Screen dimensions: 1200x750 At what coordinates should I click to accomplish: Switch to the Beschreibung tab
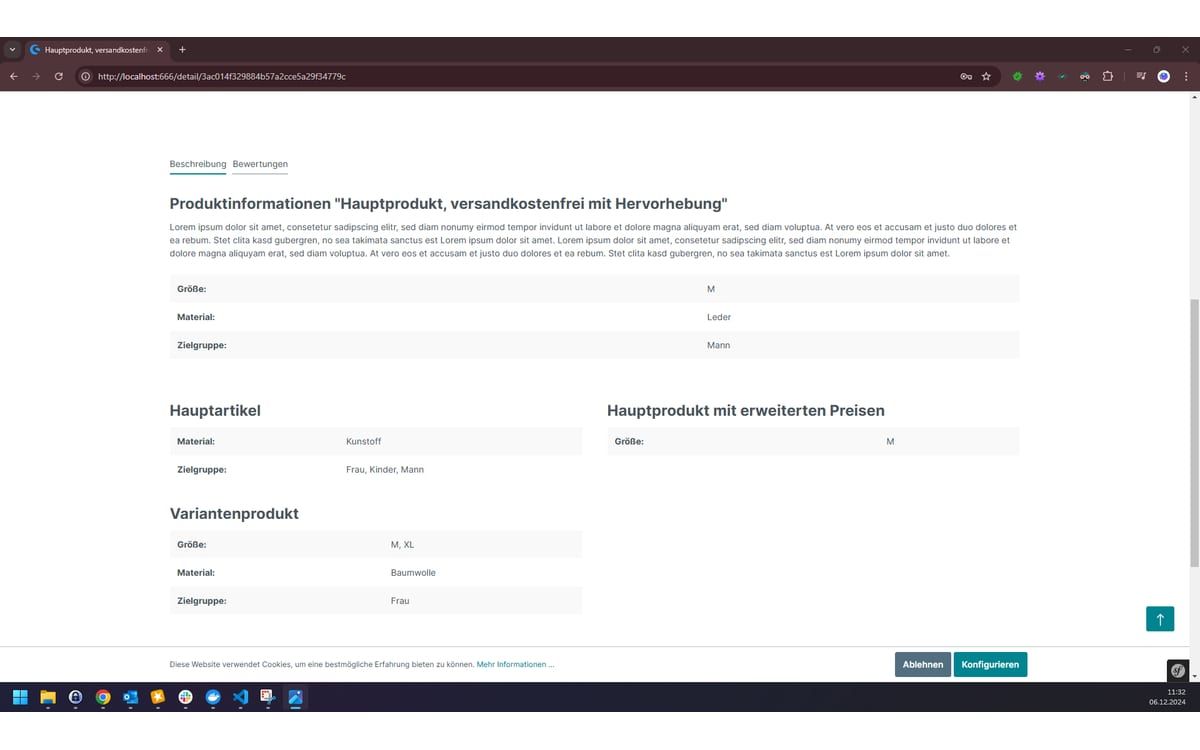pyautogui.click(x=198, y=164)
